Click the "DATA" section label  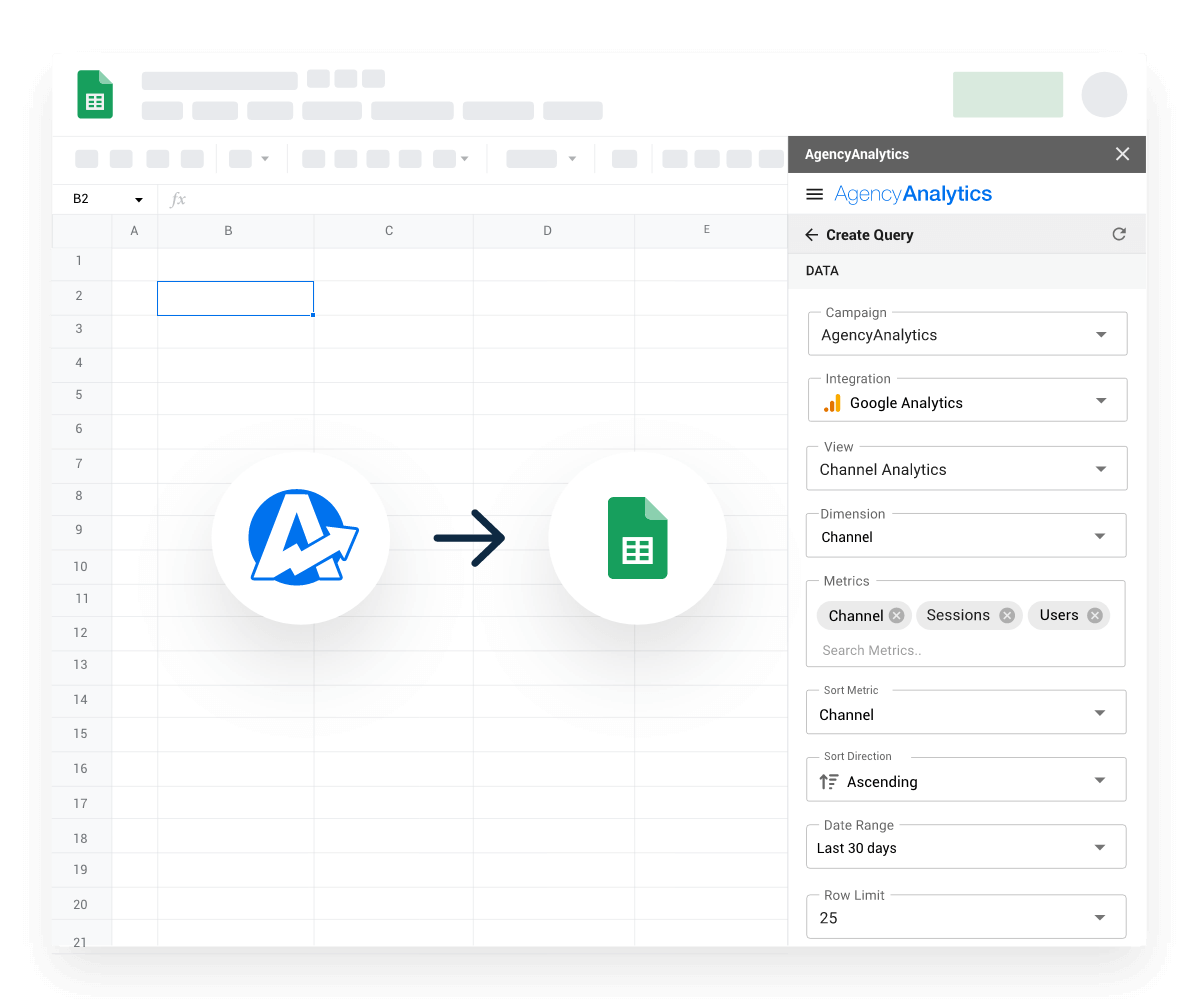(822, 271)
